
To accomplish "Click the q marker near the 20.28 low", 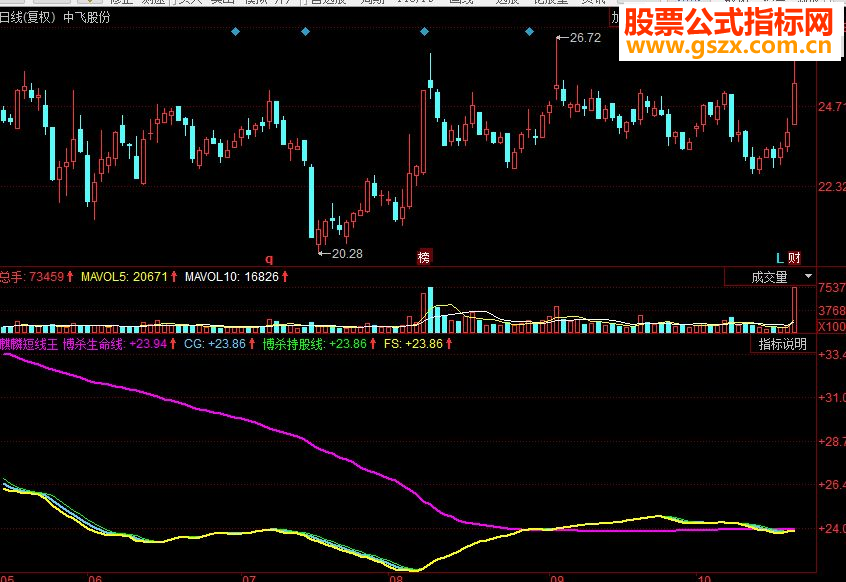I will click(268, 257).
